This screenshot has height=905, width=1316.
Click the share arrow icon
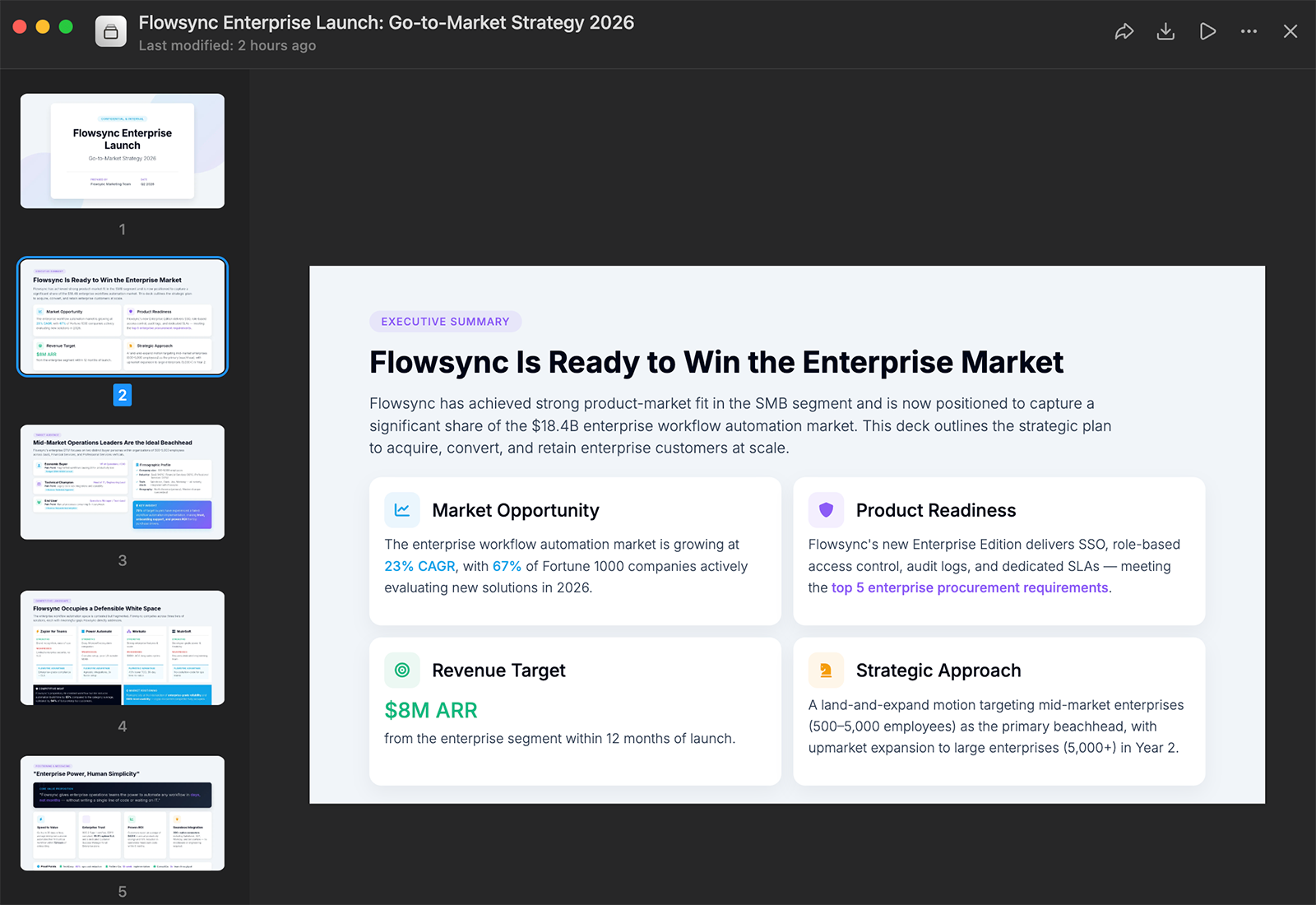pyautogui.click(x=1124, y=31)
